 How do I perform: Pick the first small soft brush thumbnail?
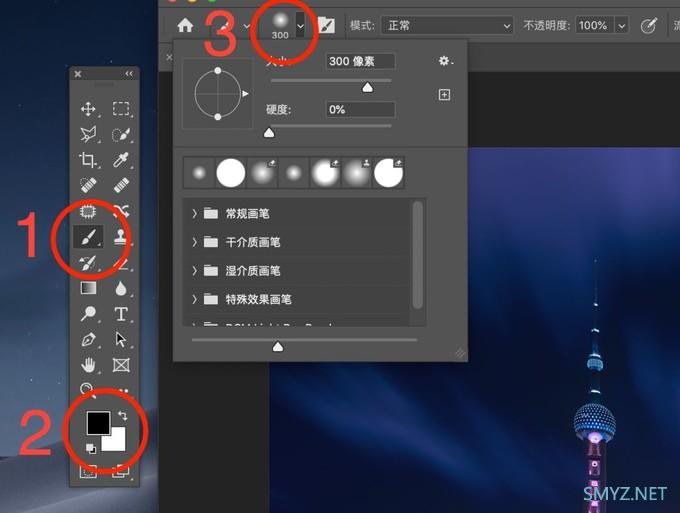[x=199, y=173]
